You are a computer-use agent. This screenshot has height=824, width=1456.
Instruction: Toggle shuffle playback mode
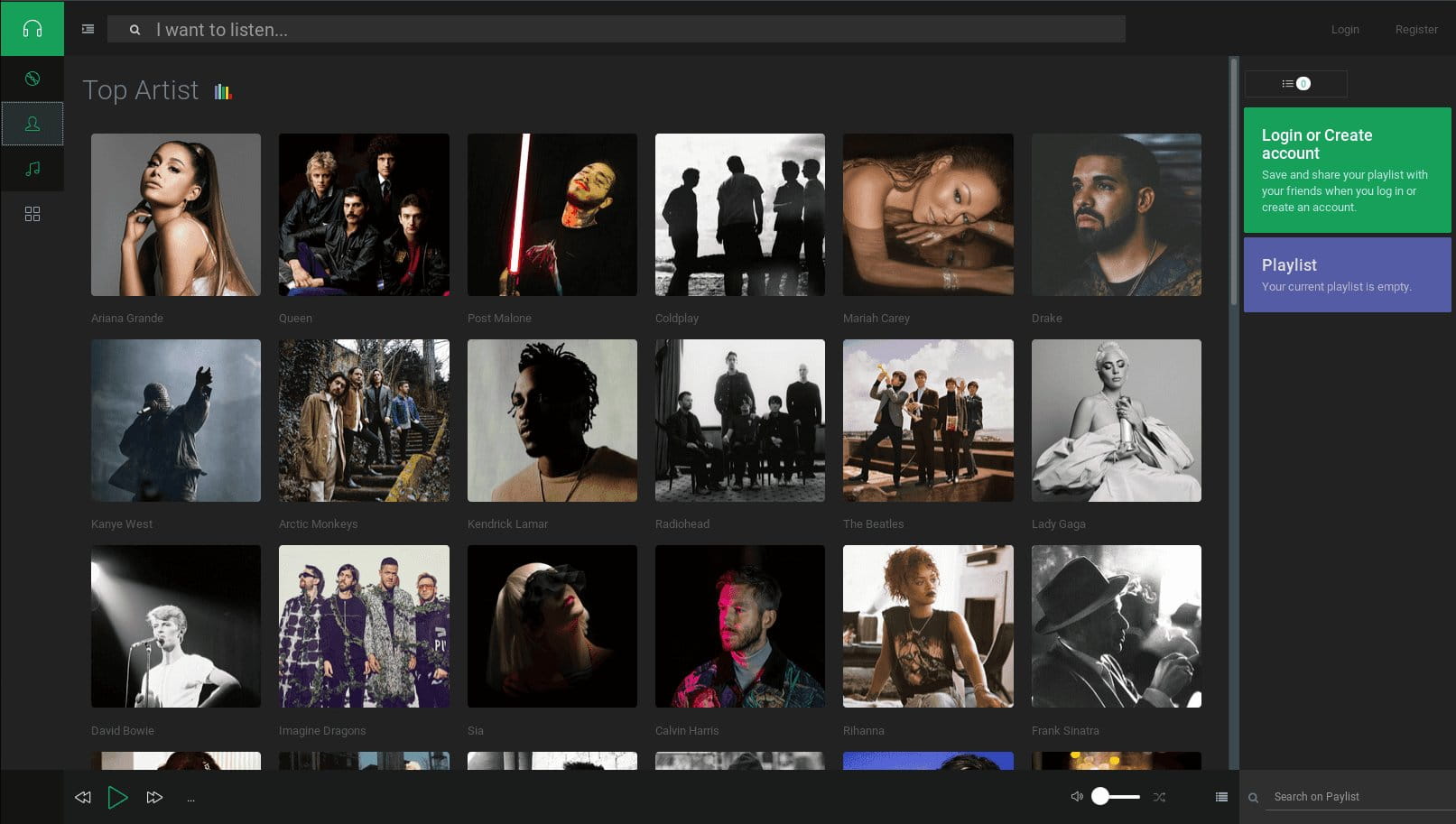point(1159,797)
